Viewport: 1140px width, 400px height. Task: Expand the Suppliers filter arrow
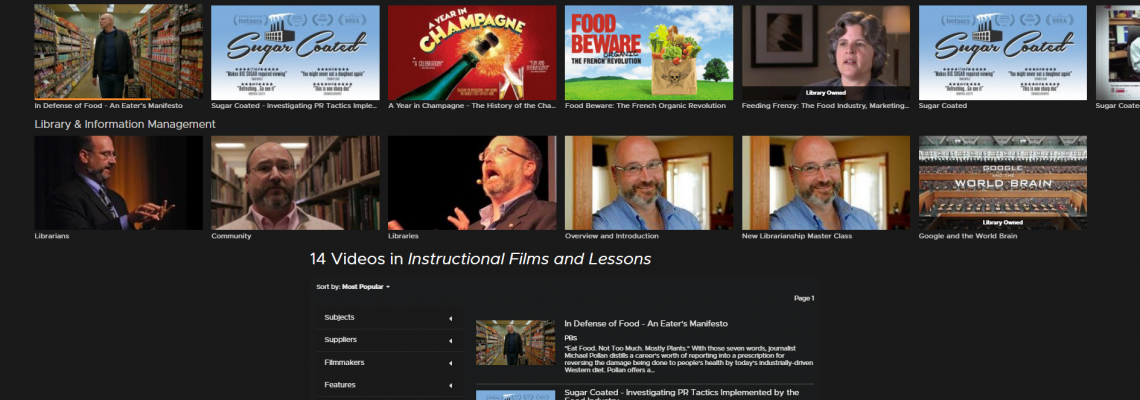point(450,340)
